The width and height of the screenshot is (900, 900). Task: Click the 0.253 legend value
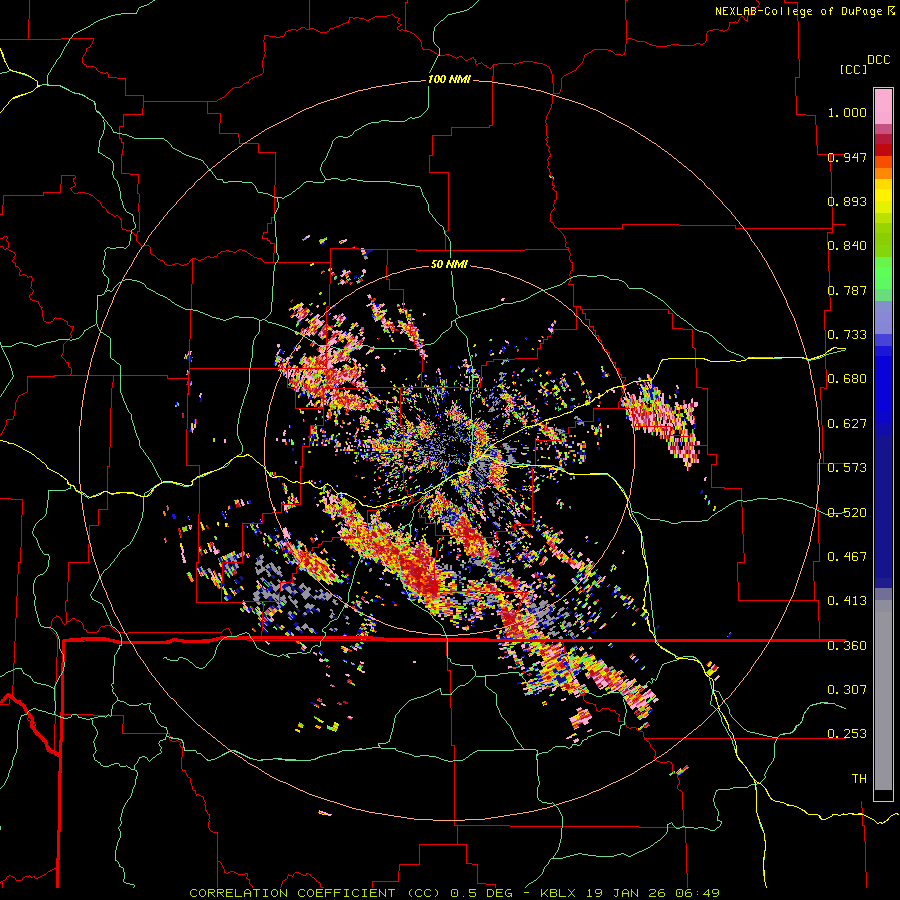(x=847, y=734)
